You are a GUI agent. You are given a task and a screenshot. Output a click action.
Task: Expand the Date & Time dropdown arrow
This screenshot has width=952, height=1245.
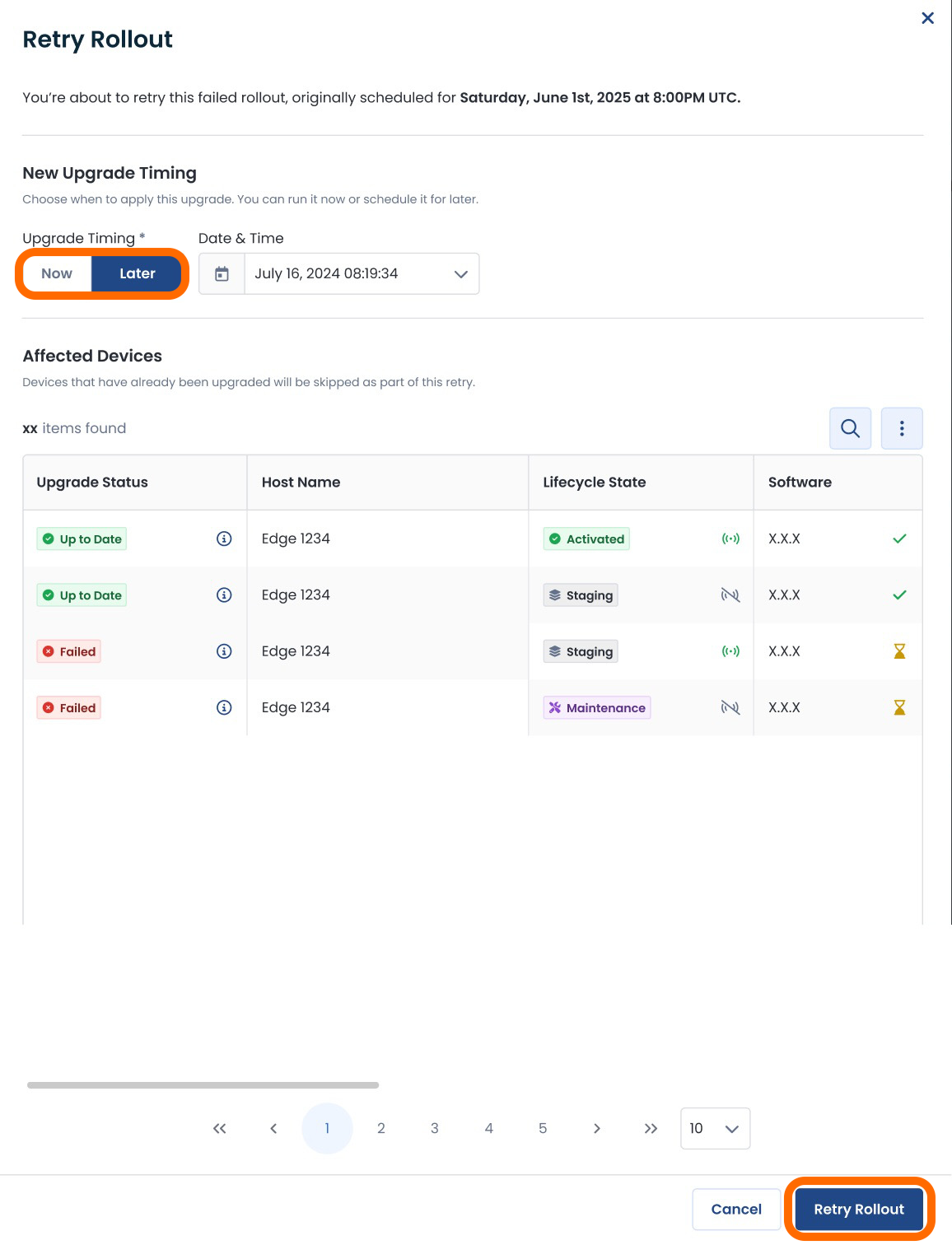point(460,274)
